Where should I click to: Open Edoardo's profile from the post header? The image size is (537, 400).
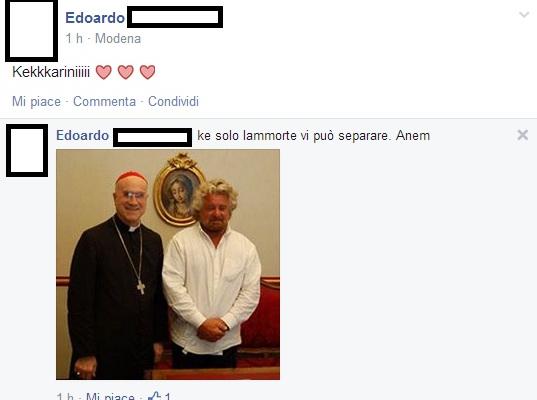click(95, 18)
